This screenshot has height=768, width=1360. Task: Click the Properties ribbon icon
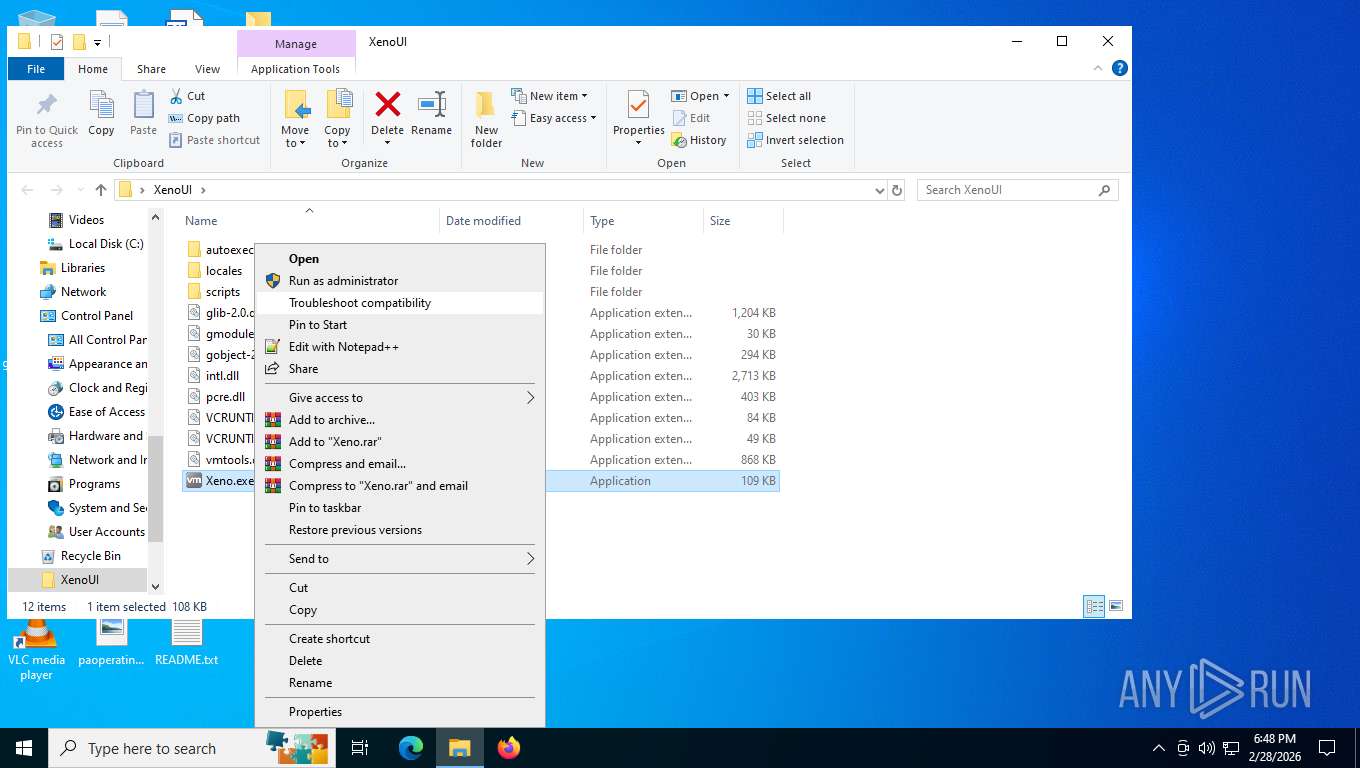coord(638,106)
